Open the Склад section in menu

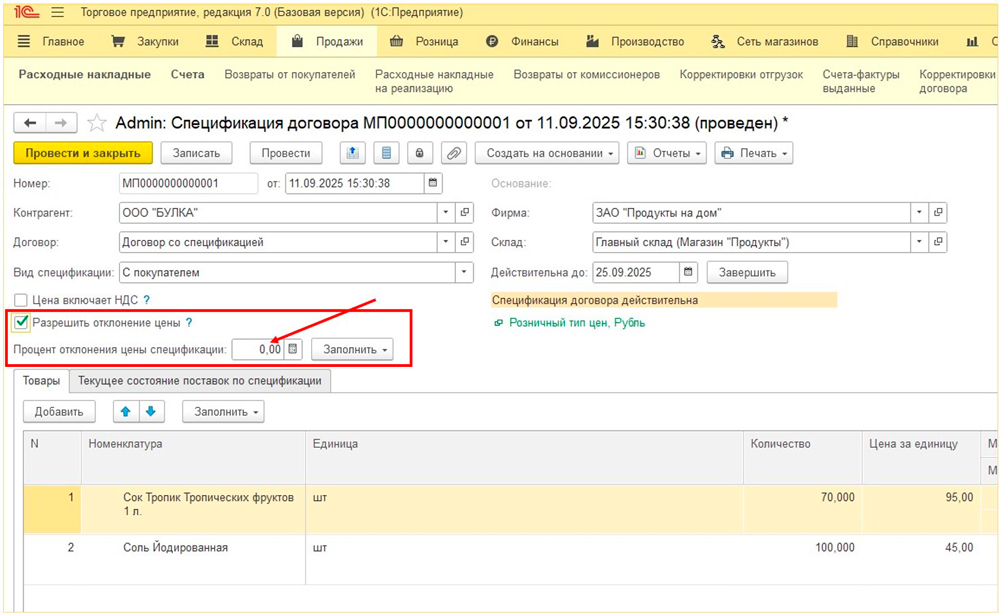(235, 42)
